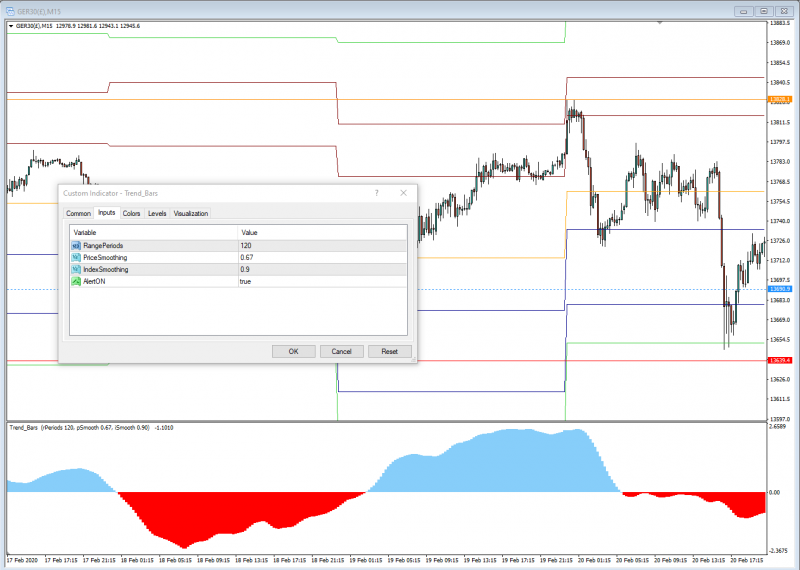
Task: Switch to the Visualization tab
Action: [191, 213]
